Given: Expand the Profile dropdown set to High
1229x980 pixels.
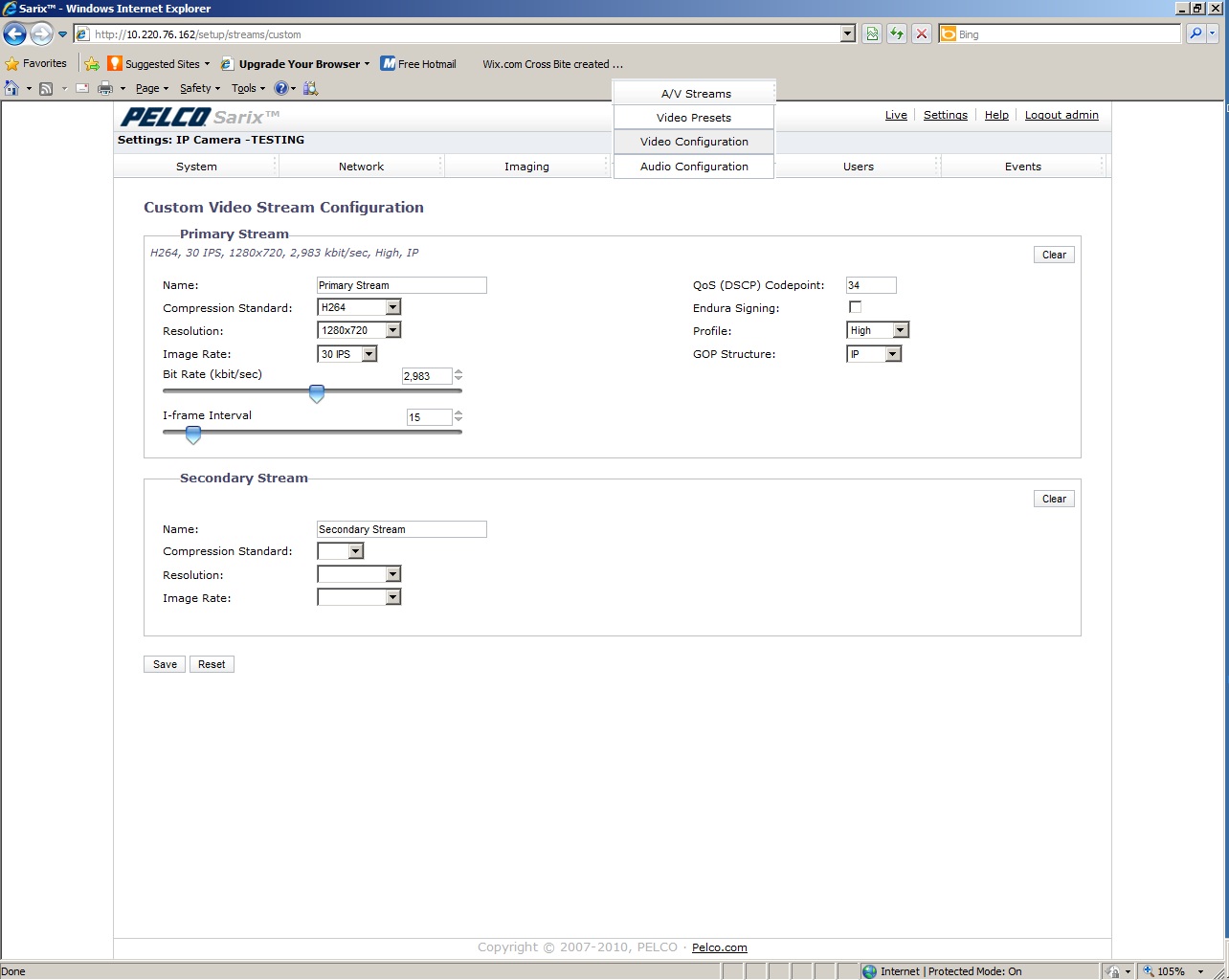Looking at the screenshot, I should tap(900, 330).
